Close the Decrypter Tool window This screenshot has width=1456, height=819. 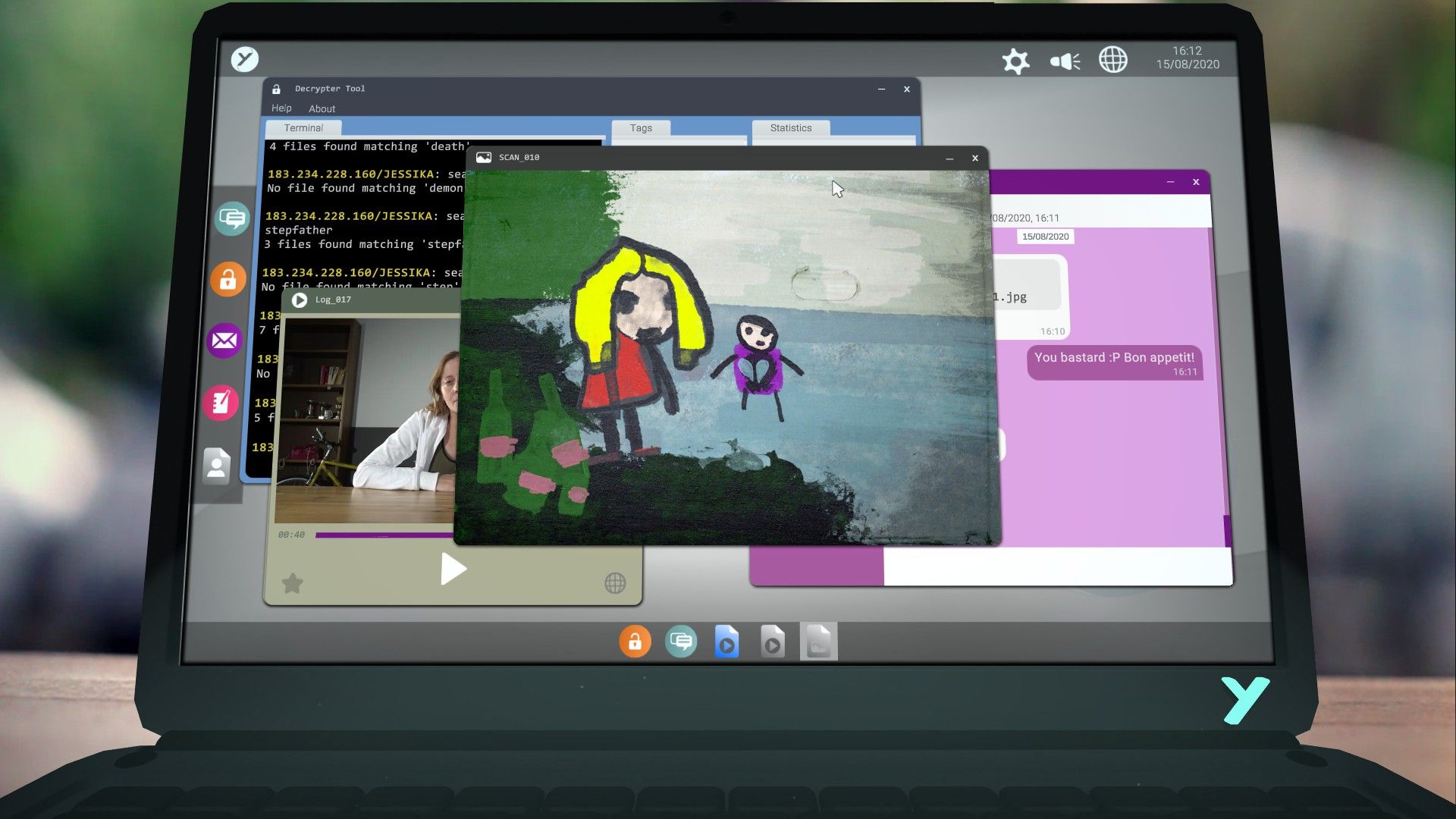[x=906, y=89]
